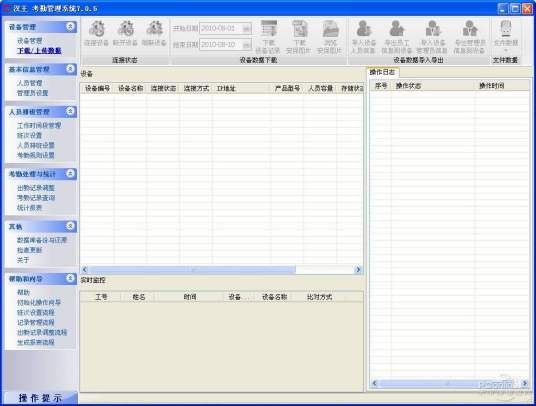Click 人员容量 column header

[321, 89]
